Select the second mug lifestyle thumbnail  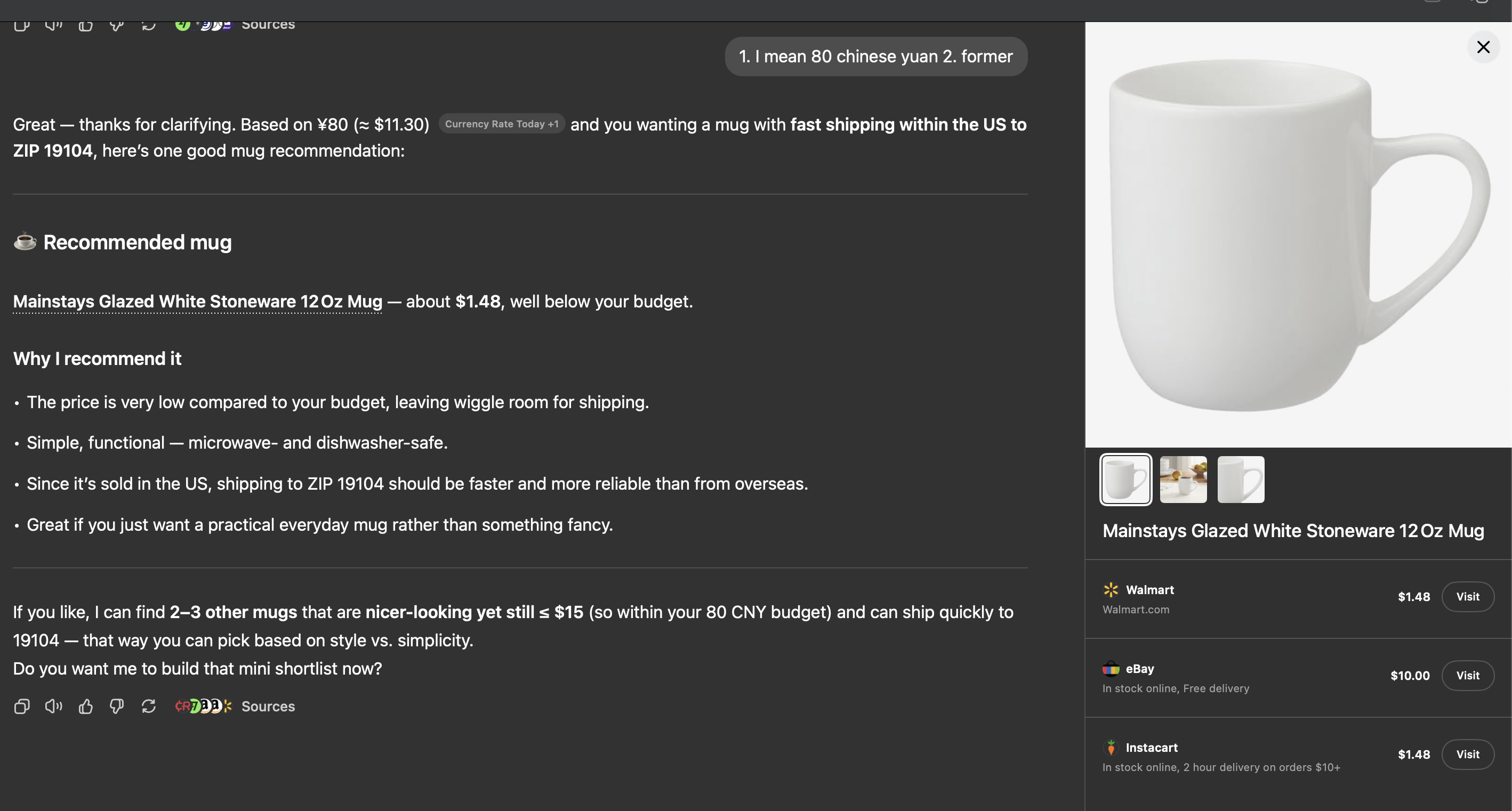coord(1183,480)
